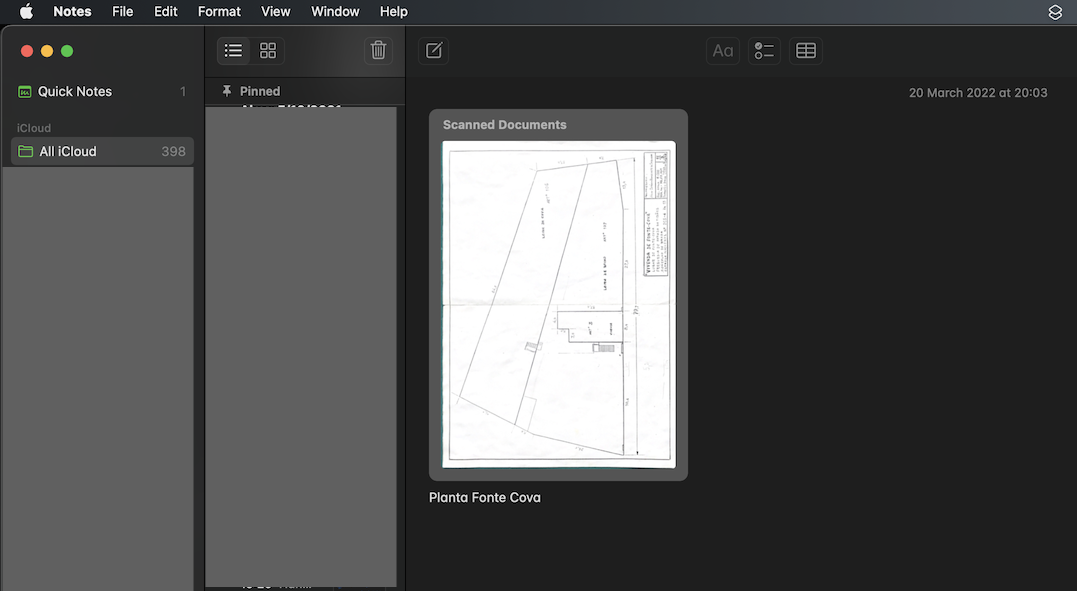Click the Planta Fonte Cova note text
Image resolution: width=1077 pixels, height=591 pixels.
point(485,498)
